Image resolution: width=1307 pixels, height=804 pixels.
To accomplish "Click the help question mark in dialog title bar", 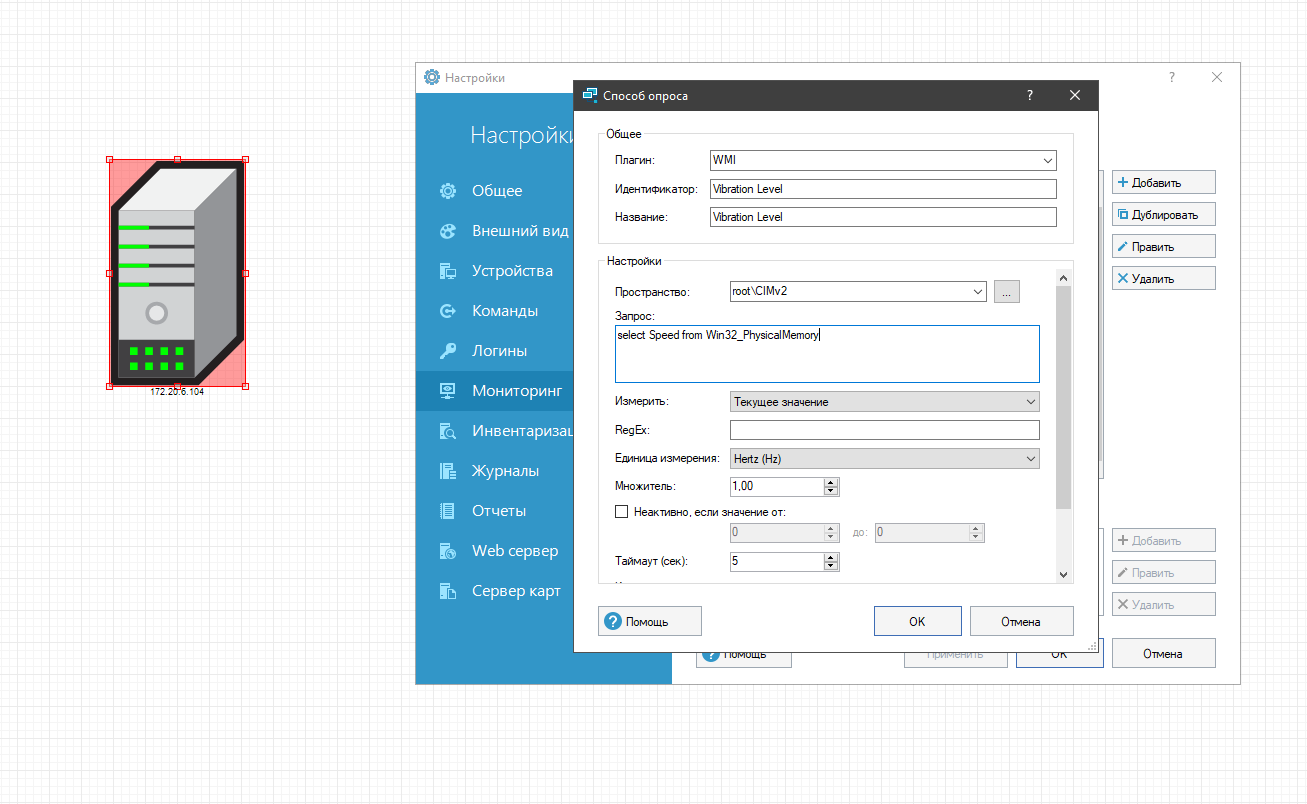I will (1030, 95).
